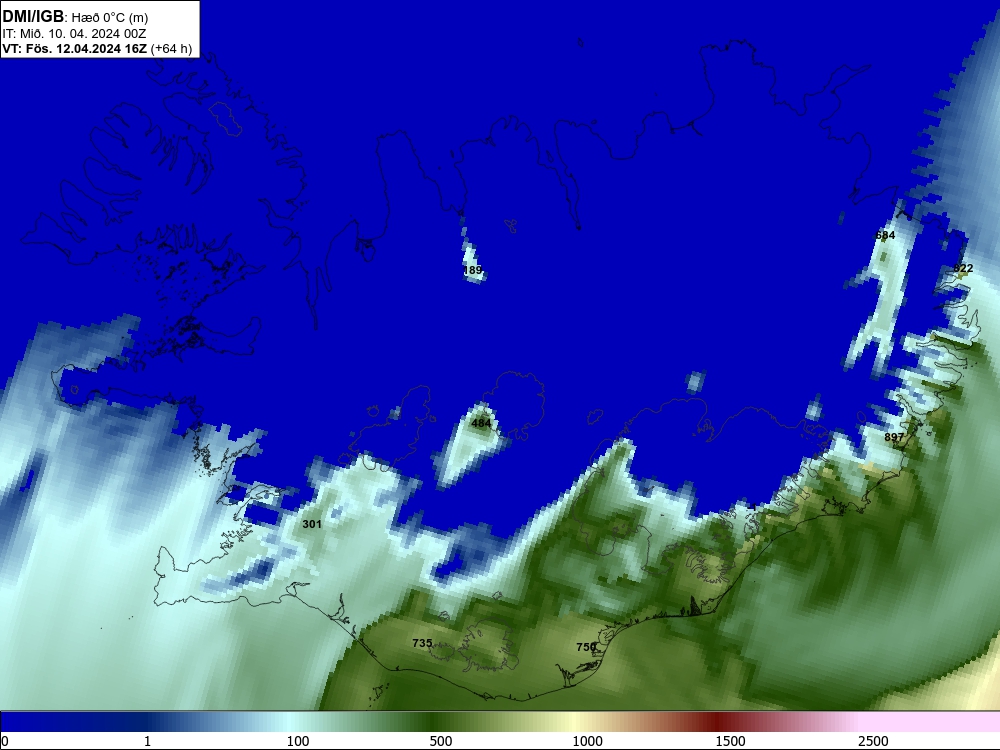The height and width of the screenshot is (750, 1000).
Task: Click the 822 height value label
Action: pos(964,268)
